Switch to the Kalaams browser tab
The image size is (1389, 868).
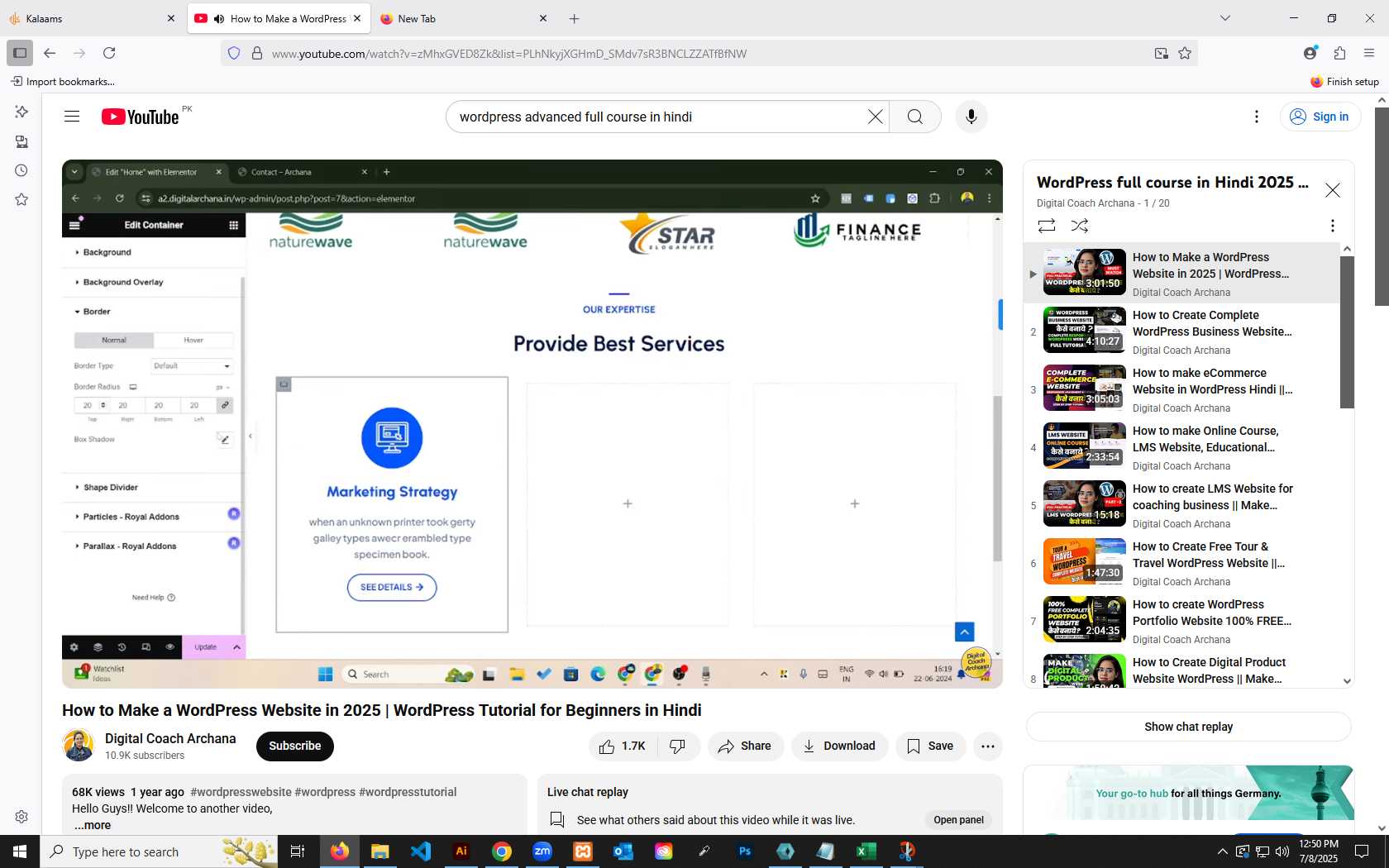pyautogui.click(x=93, y=18)
